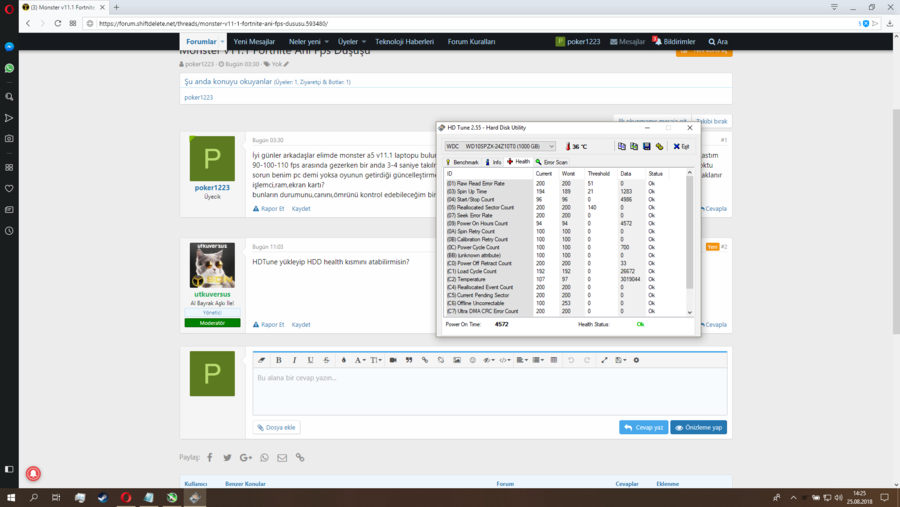Click Önizleme yap preview button
Viewport: 900px width, 507px height.
699,427
